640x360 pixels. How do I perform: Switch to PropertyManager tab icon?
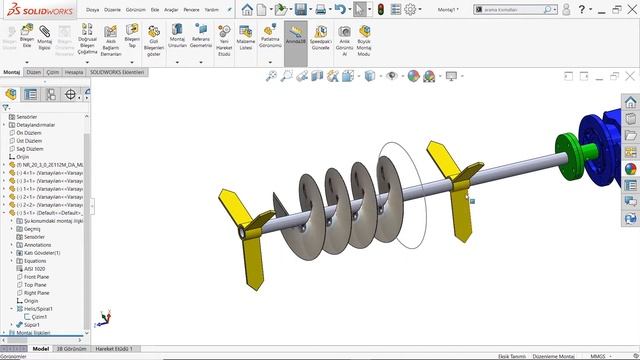31,94
